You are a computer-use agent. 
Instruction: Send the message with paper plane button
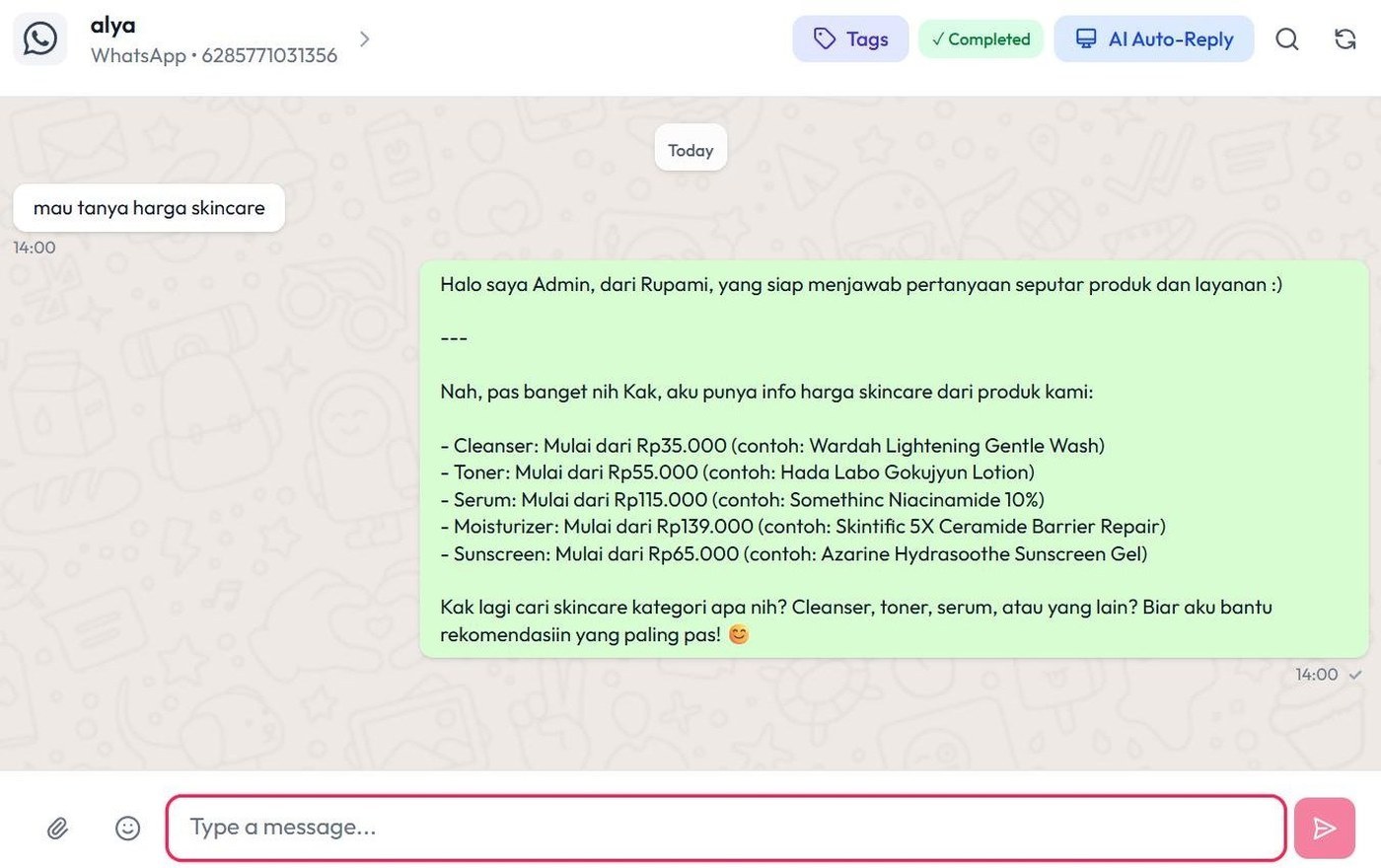tap(1325, 828)
